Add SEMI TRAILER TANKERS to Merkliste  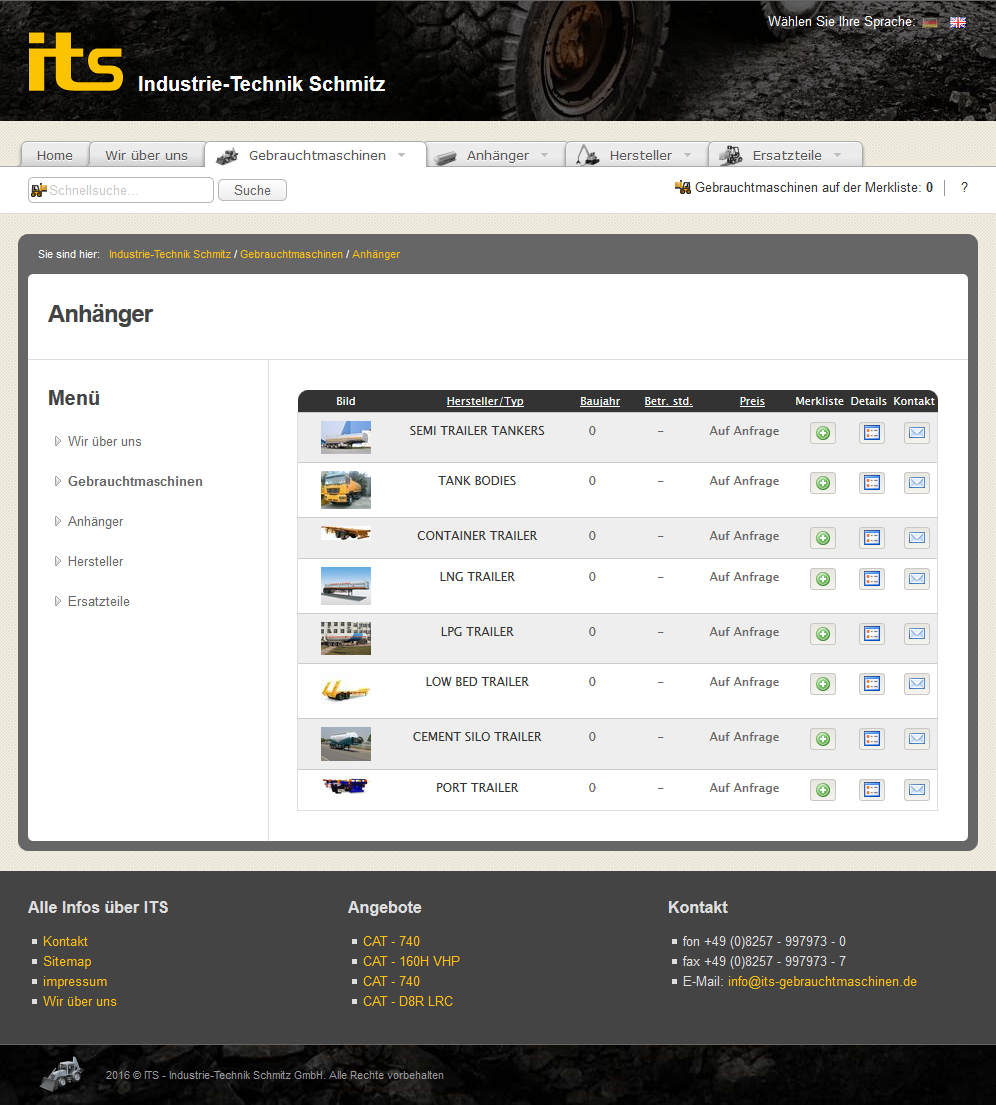(x=823, y=433)
